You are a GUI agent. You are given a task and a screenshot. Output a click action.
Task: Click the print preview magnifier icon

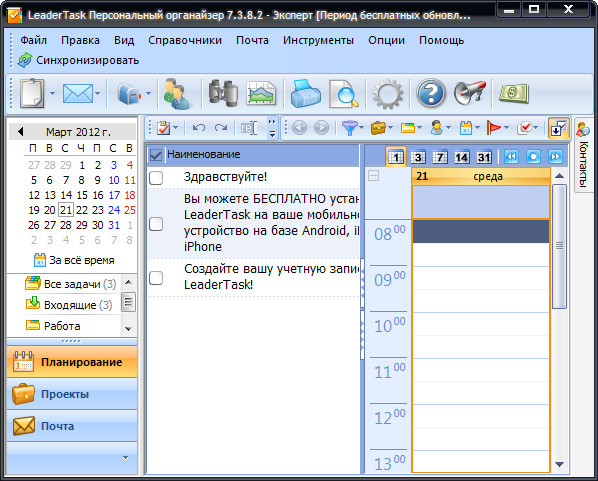click(x=344, y=93)
